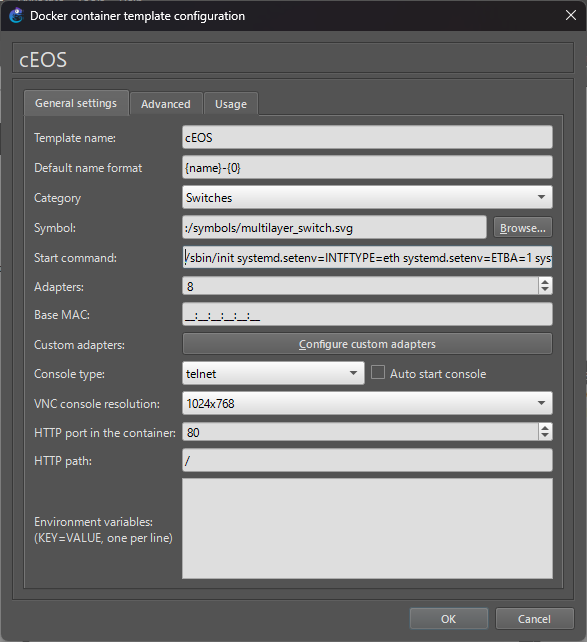
Task: Confirm settings with OK button
Action: [449, 619]
